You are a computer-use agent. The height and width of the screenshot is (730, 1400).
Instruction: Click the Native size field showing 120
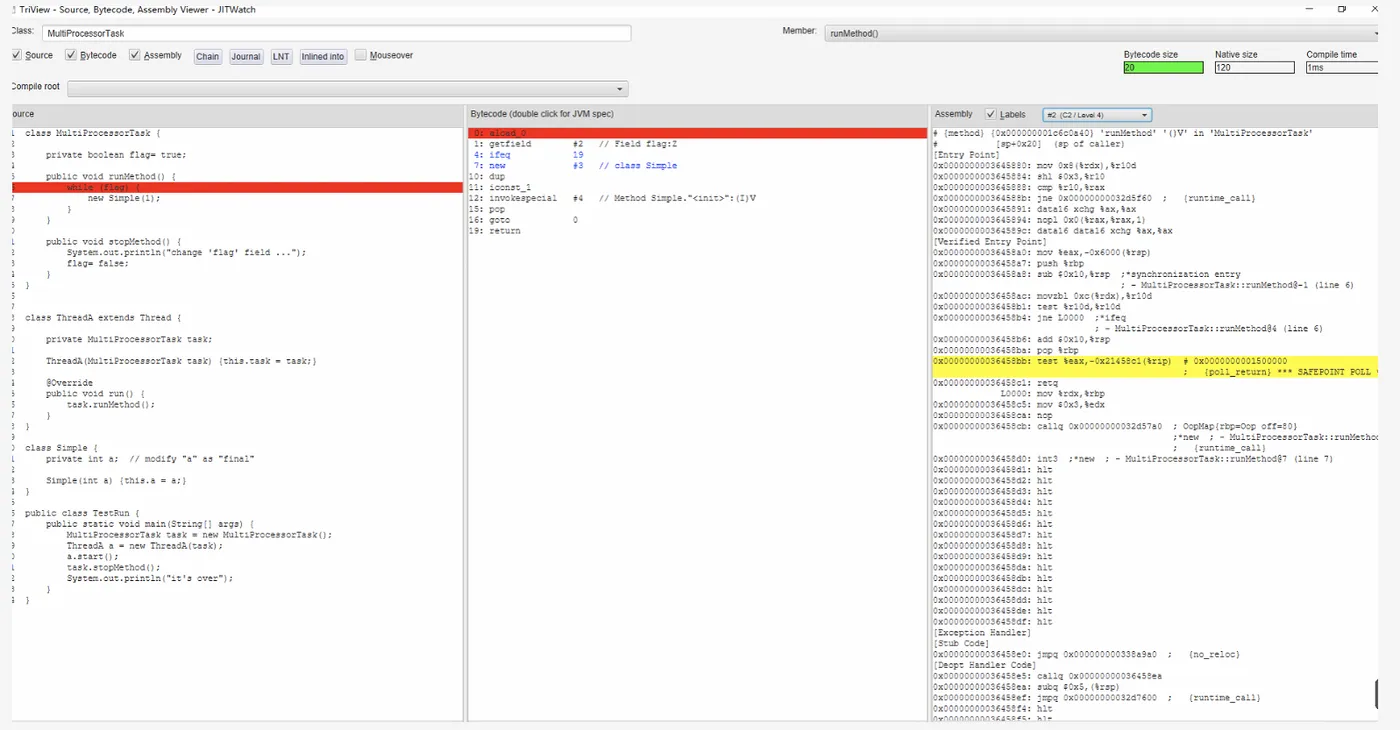point(1255,67)
